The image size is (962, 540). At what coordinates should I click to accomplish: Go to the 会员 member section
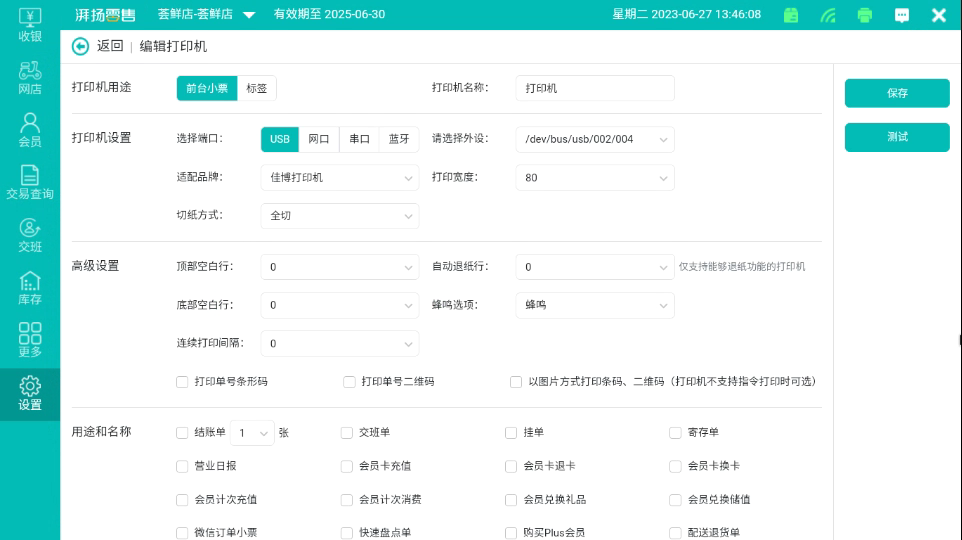(30, 129)
